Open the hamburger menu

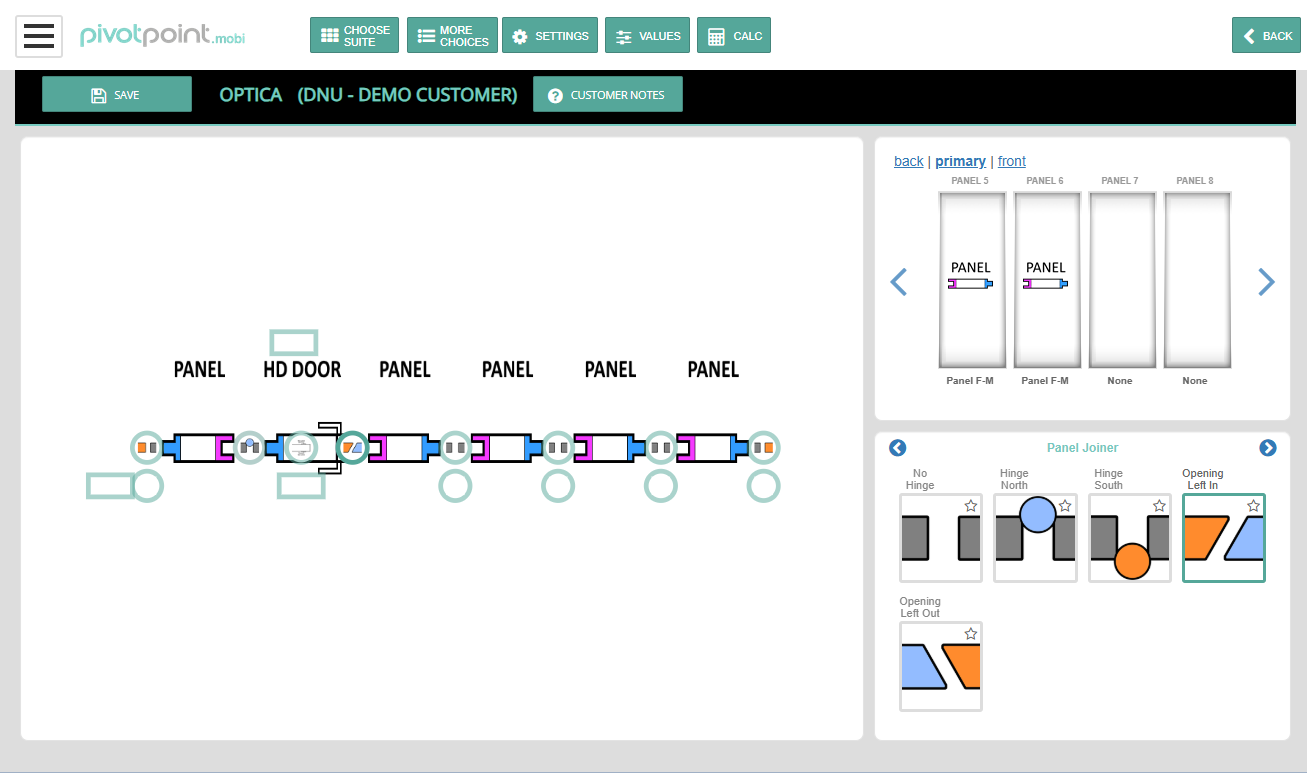coord(38,35)
